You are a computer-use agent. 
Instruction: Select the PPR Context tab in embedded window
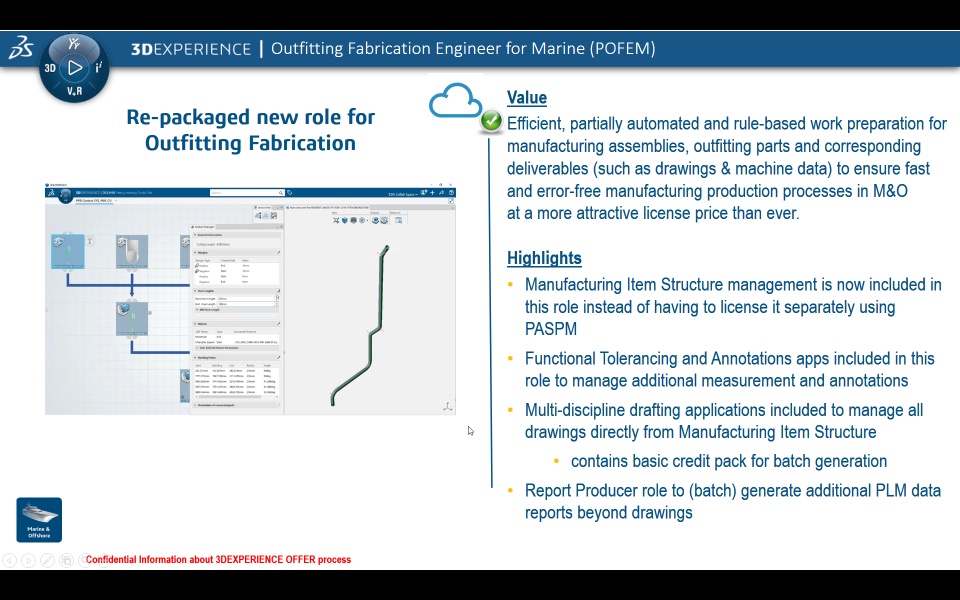pos(94,200)
